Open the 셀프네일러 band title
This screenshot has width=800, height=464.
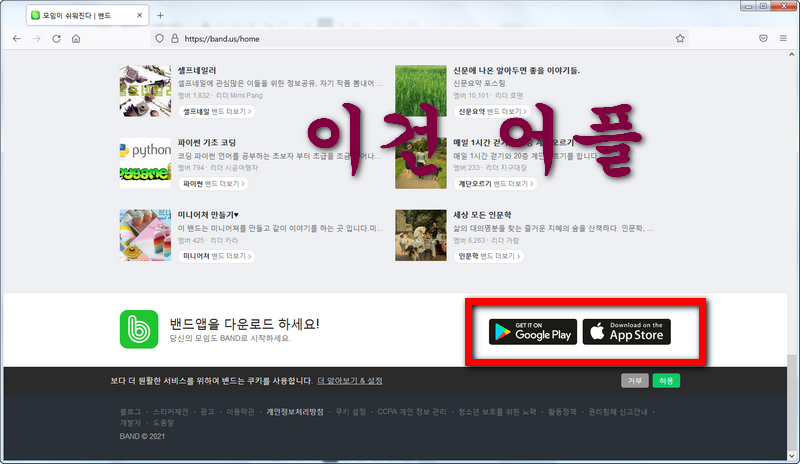[x=197, y=70]
